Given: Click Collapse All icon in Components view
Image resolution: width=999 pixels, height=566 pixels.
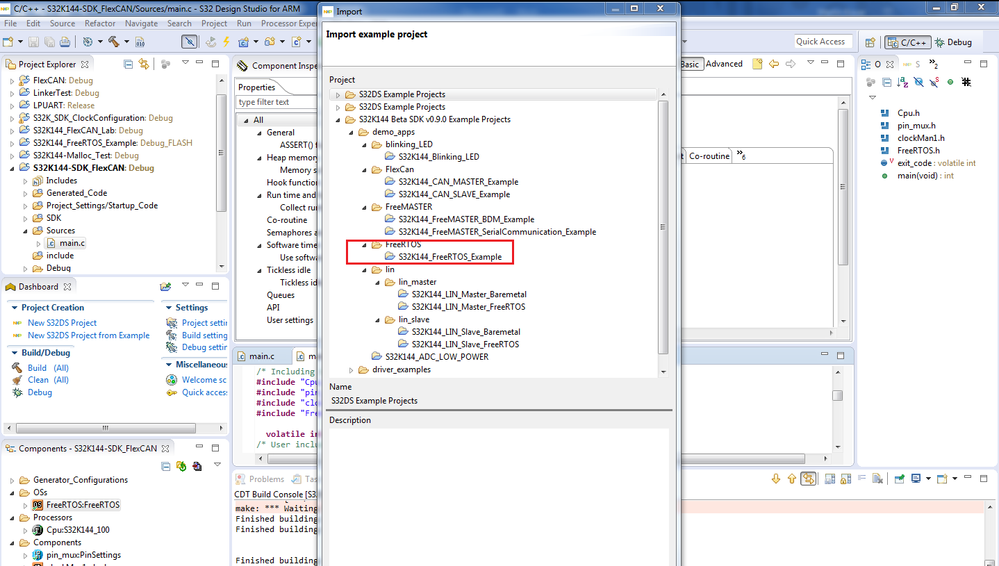Looking at the screenshot, I should point(166,467).
